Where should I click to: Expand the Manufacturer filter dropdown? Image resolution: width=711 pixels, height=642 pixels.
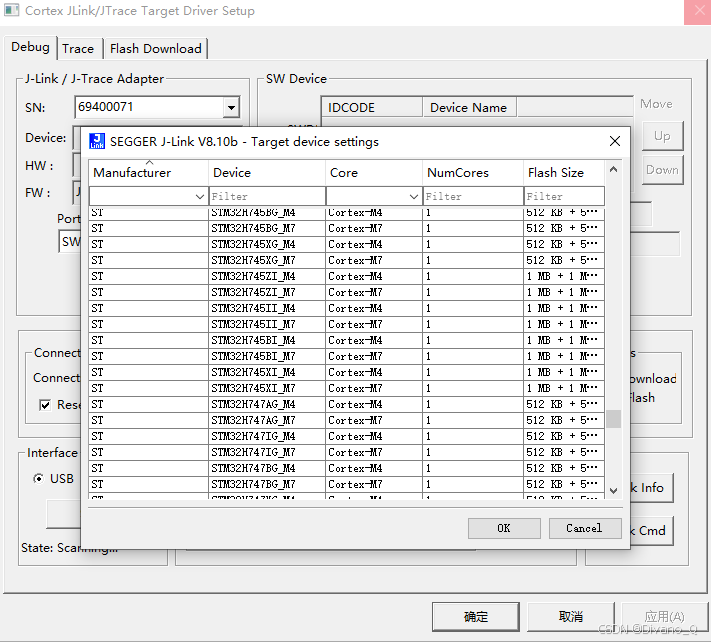click(200, 196)
